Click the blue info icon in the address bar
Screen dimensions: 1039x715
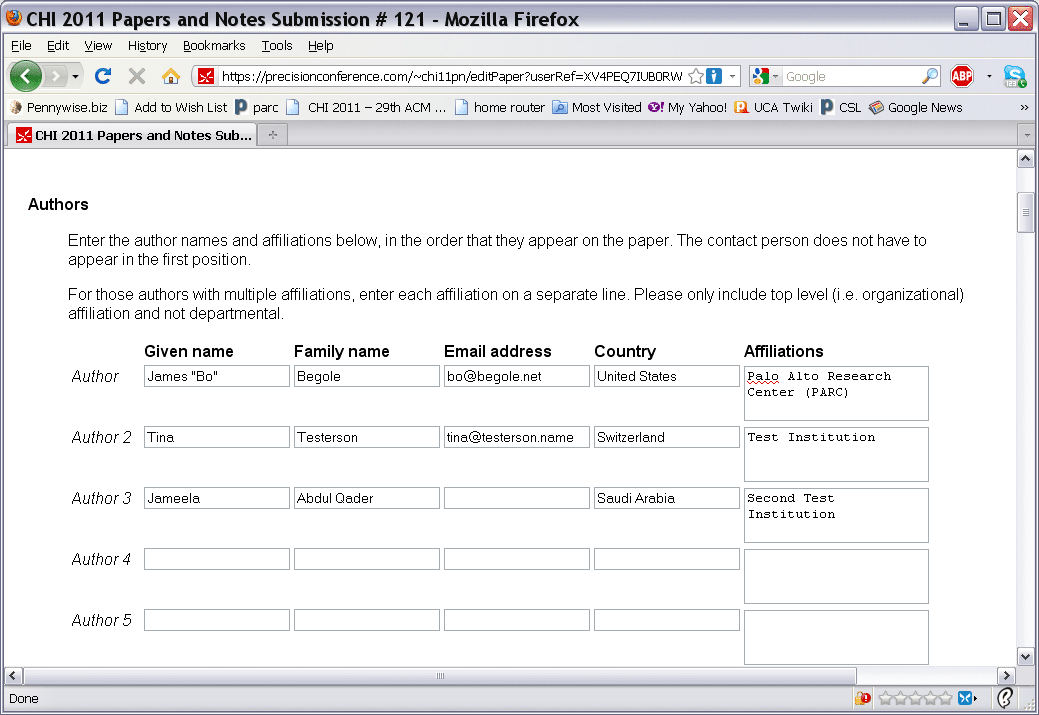[x=714, y=76]
